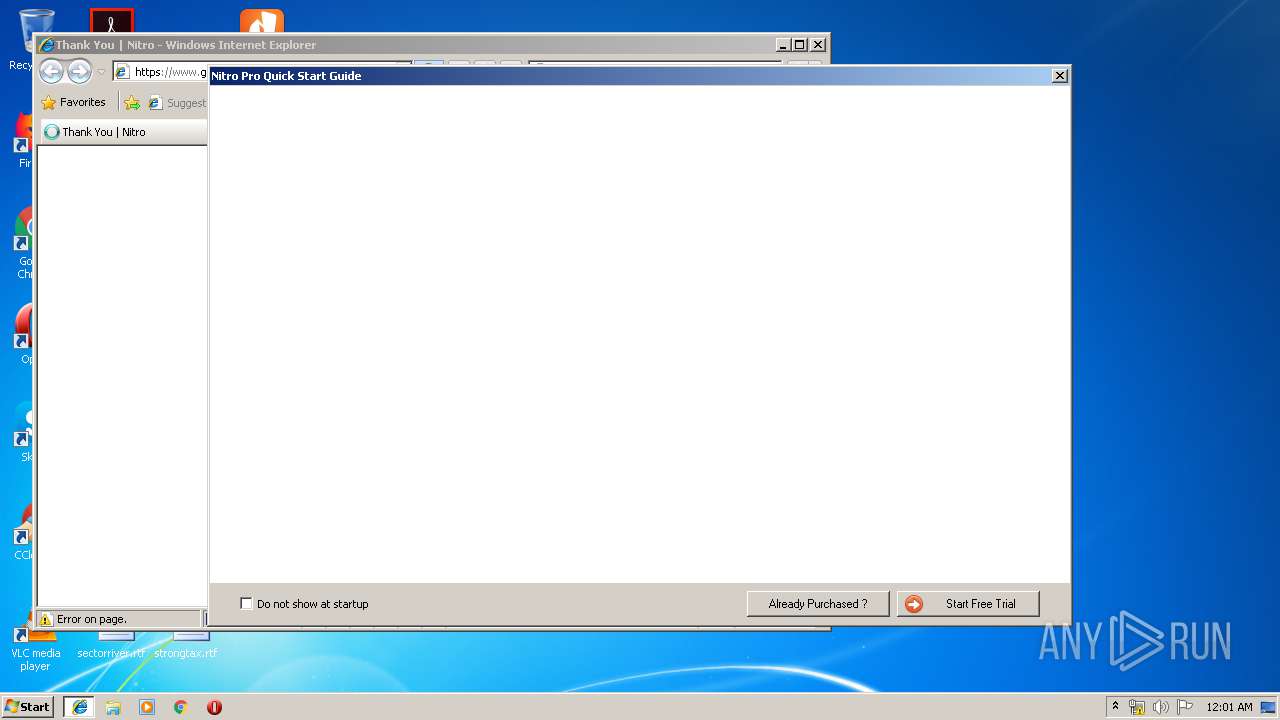This screenshot has height=720, width=1280.
Task: Go forward in the Internet Explorer window
Action: pyautogui.click(x=79, y=71)
